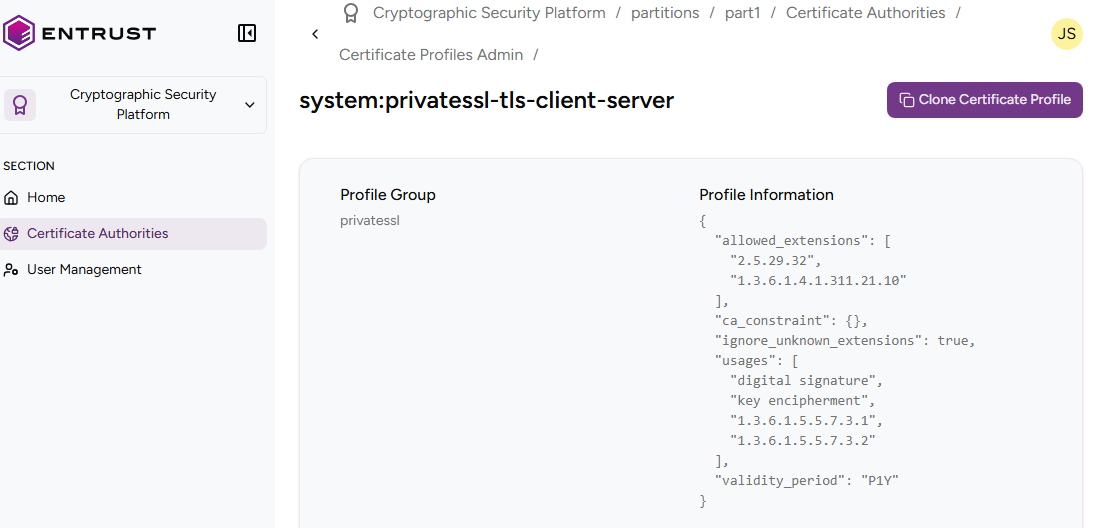Go back using the left chevron arrow
Image resolution: width=1098 pixels, height=528 pixels.
tap(315, 34)
